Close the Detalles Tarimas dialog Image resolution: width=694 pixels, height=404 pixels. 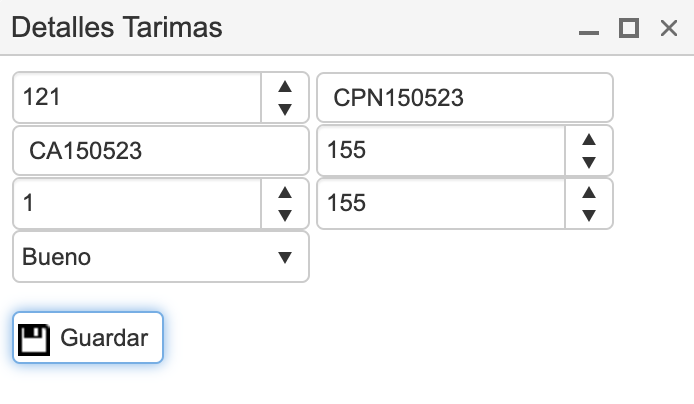(668, 28)
